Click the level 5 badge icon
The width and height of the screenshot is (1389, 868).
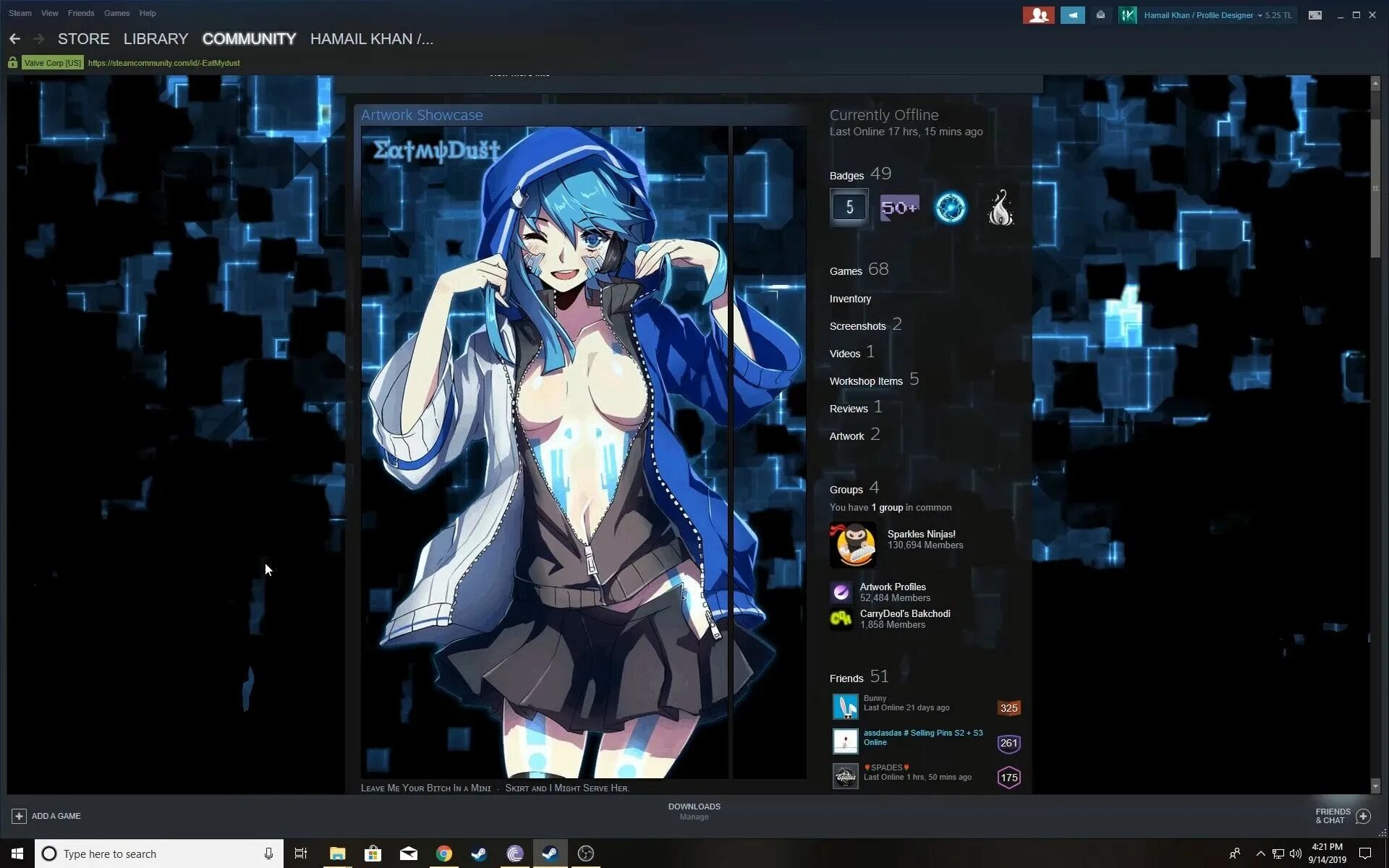849,208
